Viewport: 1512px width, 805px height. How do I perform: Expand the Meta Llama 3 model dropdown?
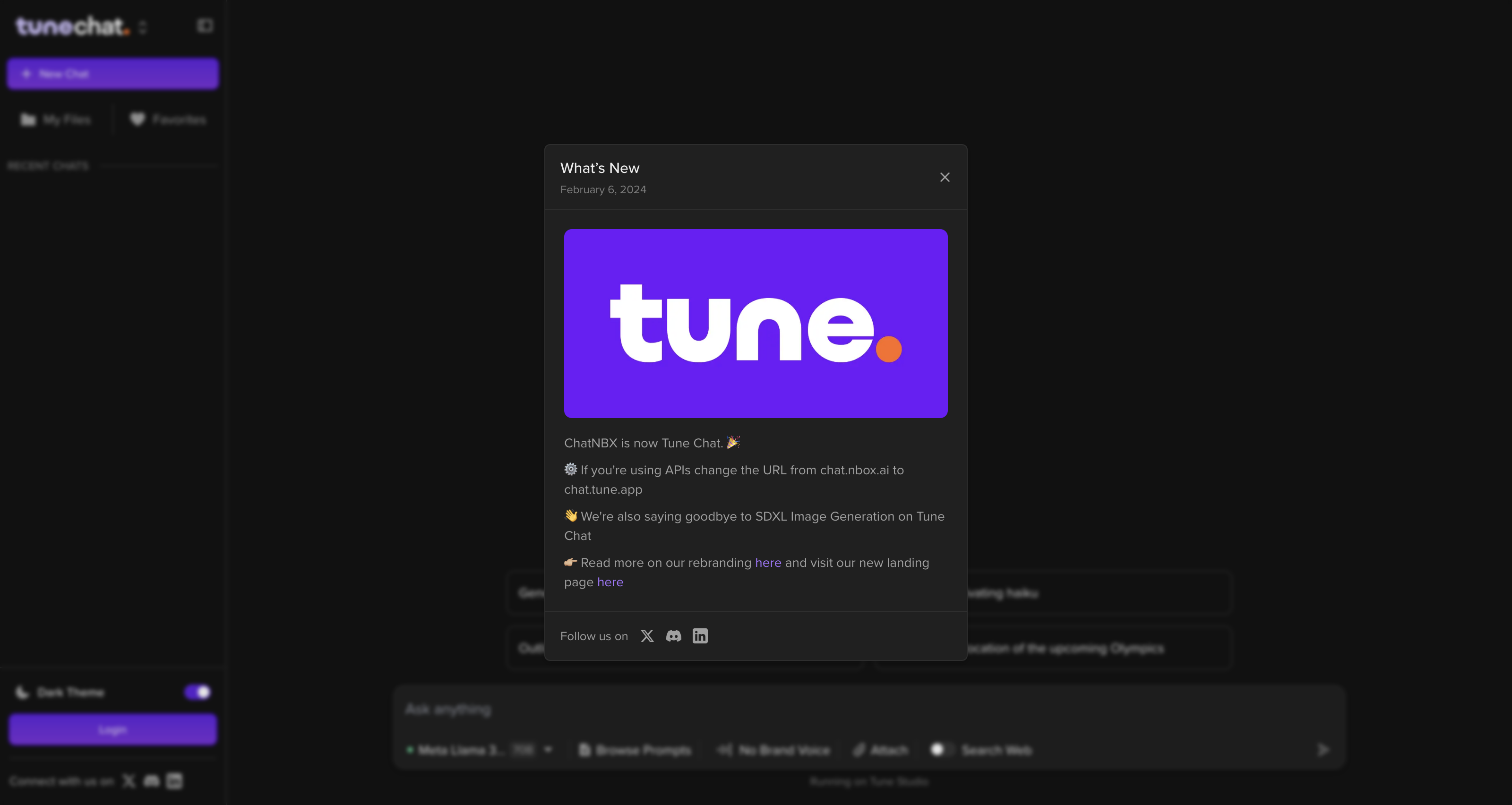coord(480,750)
